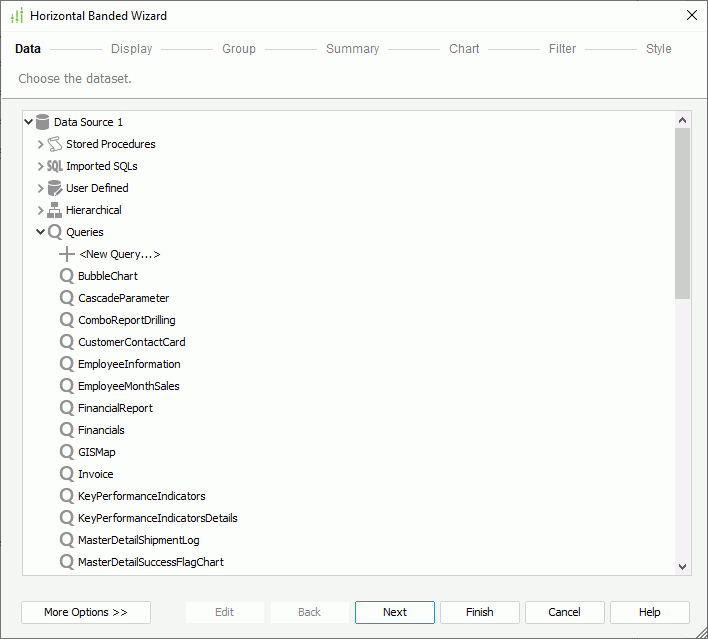Click the Imported SQLs icon
This screenshot has height=639, width=708.
55,166
